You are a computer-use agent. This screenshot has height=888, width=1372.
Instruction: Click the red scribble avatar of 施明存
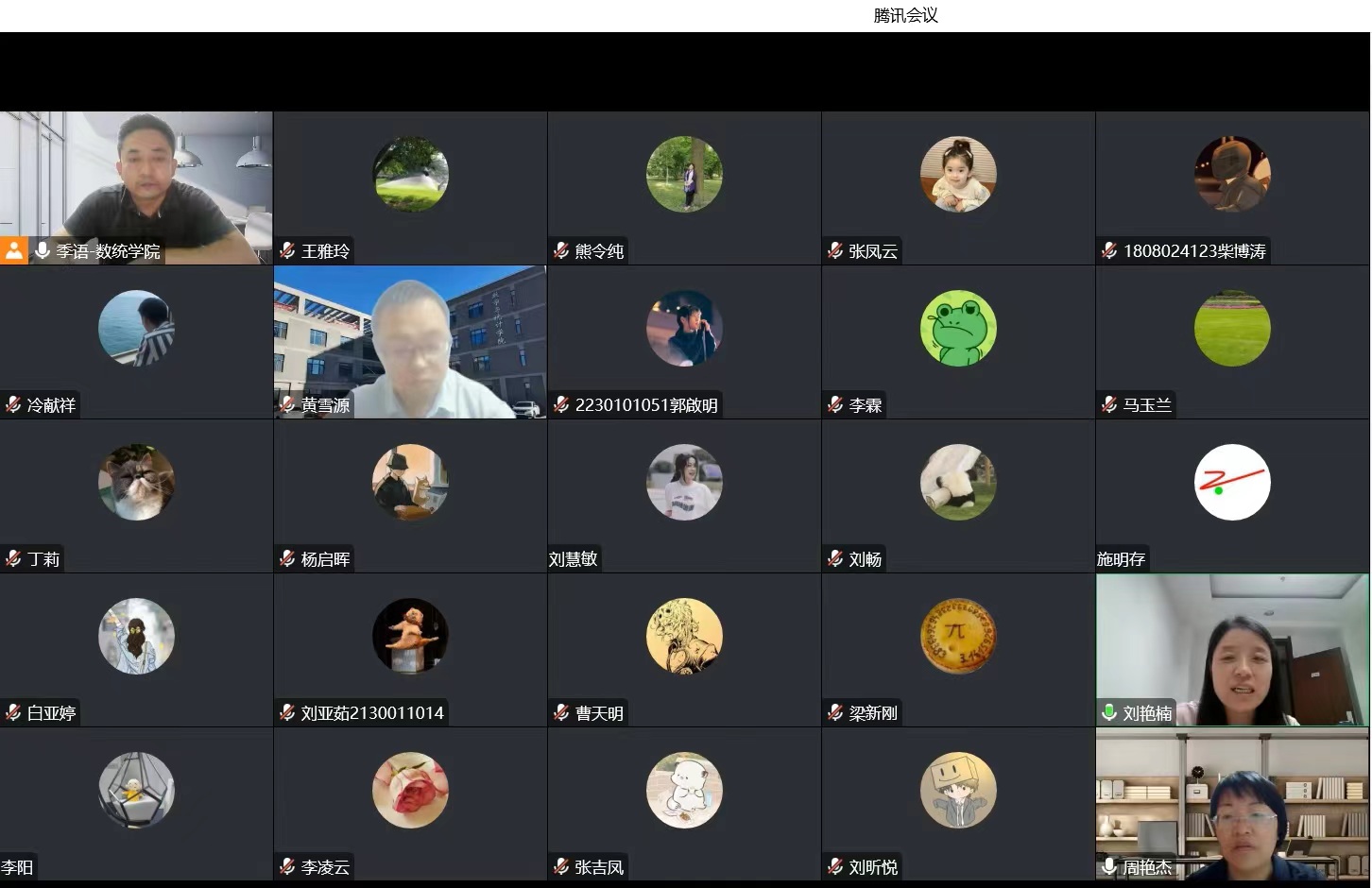pos(1232,483)
